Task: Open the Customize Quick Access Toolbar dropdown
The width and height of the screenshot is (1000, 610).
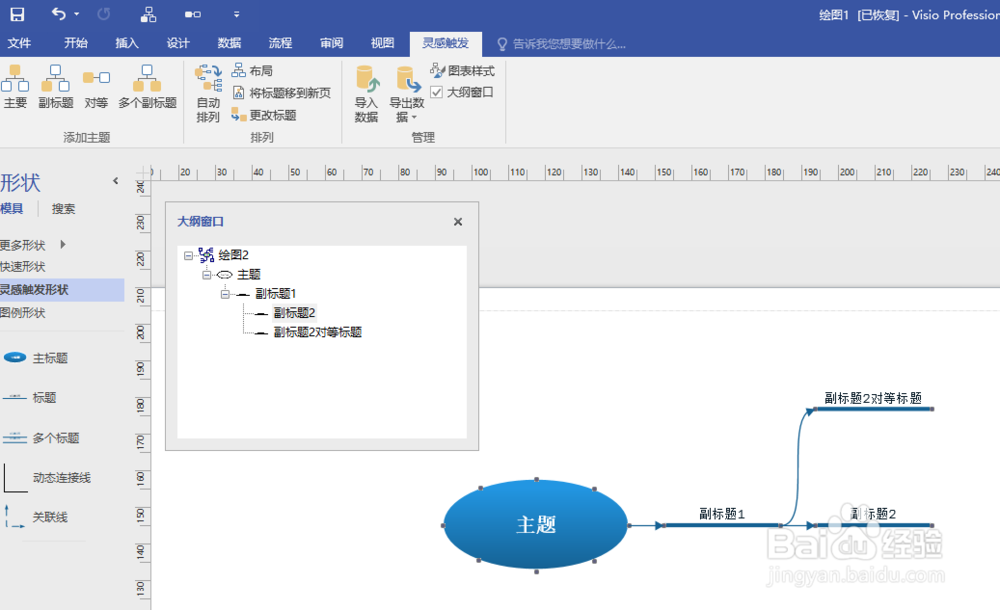Action: click(236, 14)
